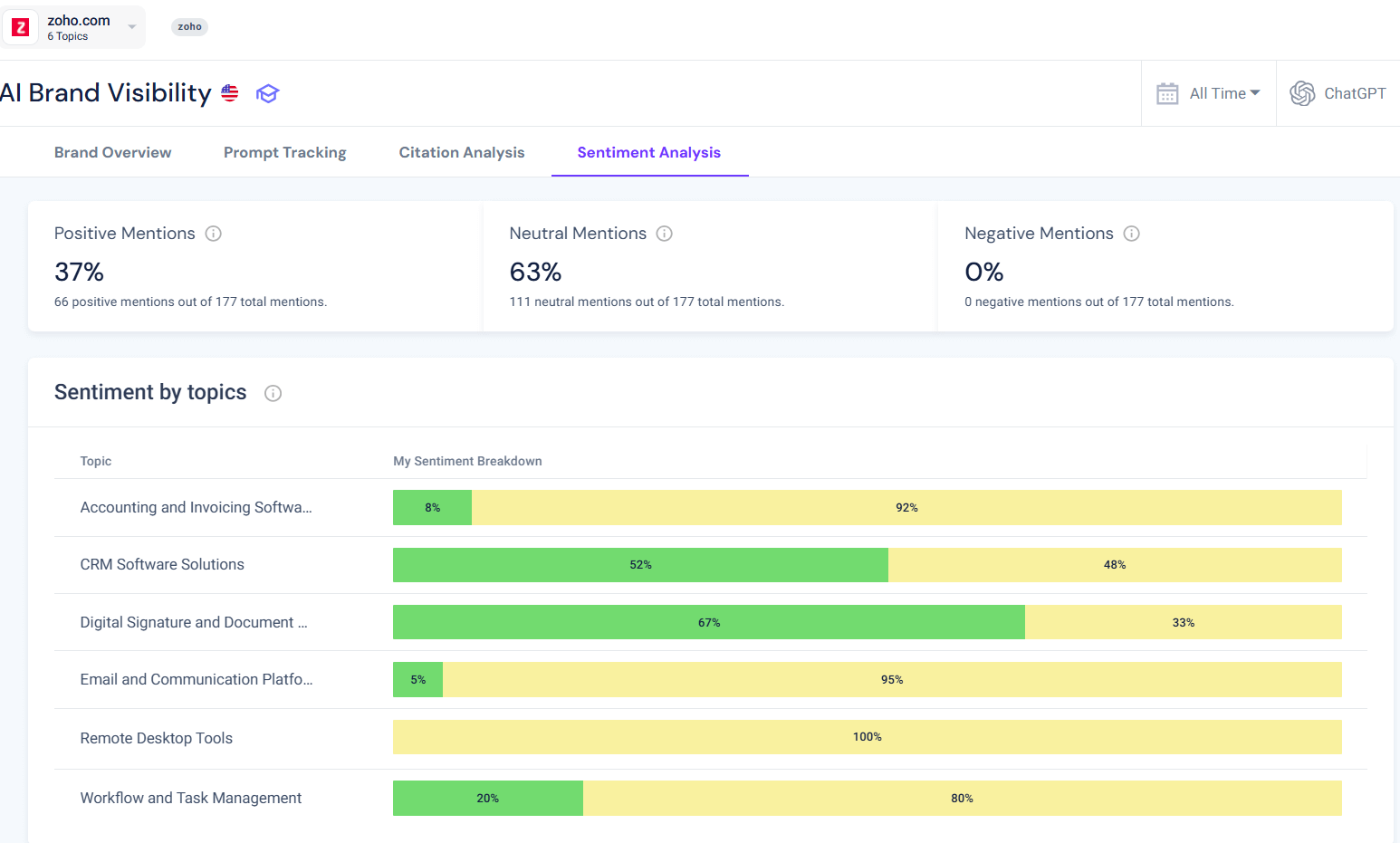
Task: Click the purple graduation cap icon
Action: (x=267, y=93)
